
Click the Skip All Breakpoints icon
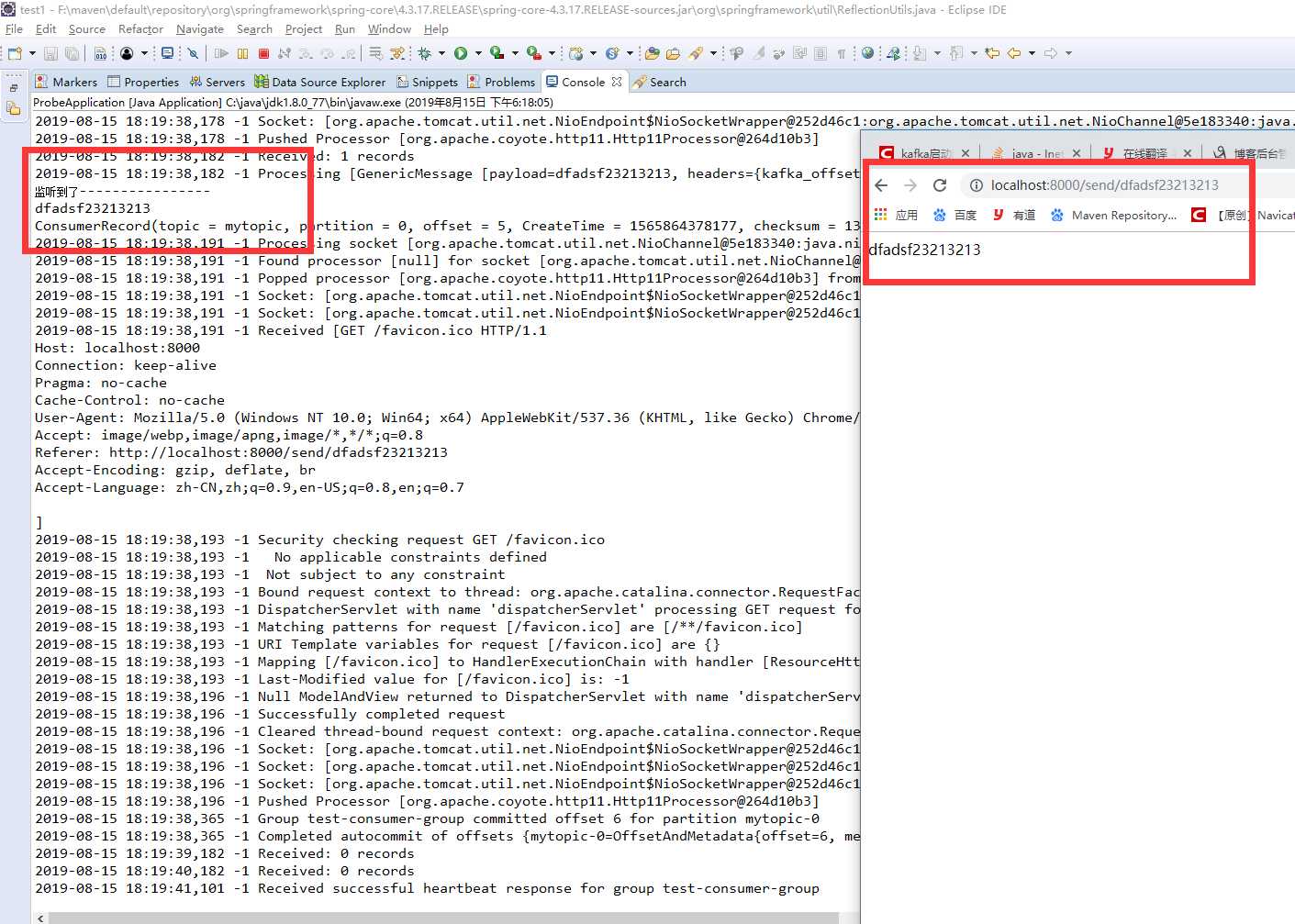(194, 53)
